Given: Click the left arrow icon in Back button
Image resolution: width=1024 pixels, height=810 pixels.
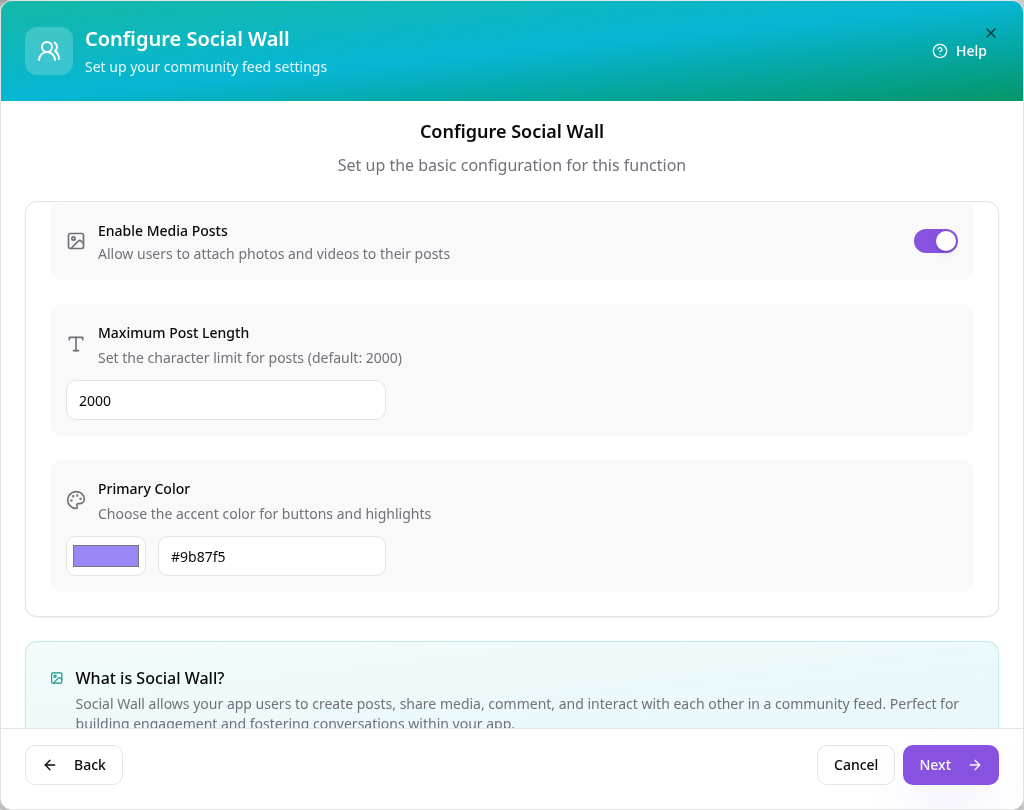Looking at the screenshot, I should 50,765.
